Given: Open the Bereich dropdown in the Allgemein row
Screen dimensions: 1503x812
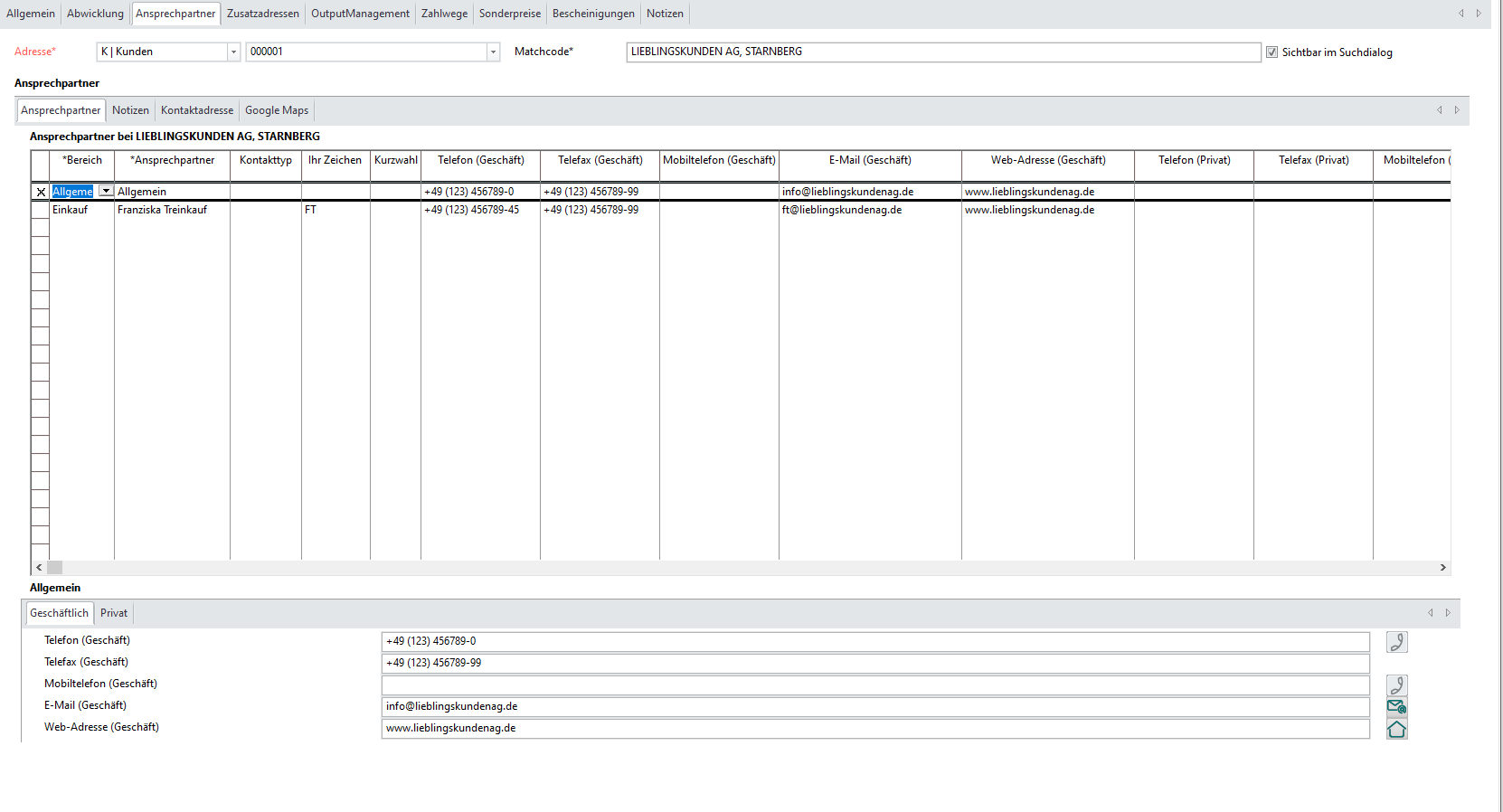Looking at the screenshot, I should pos(106,192).
